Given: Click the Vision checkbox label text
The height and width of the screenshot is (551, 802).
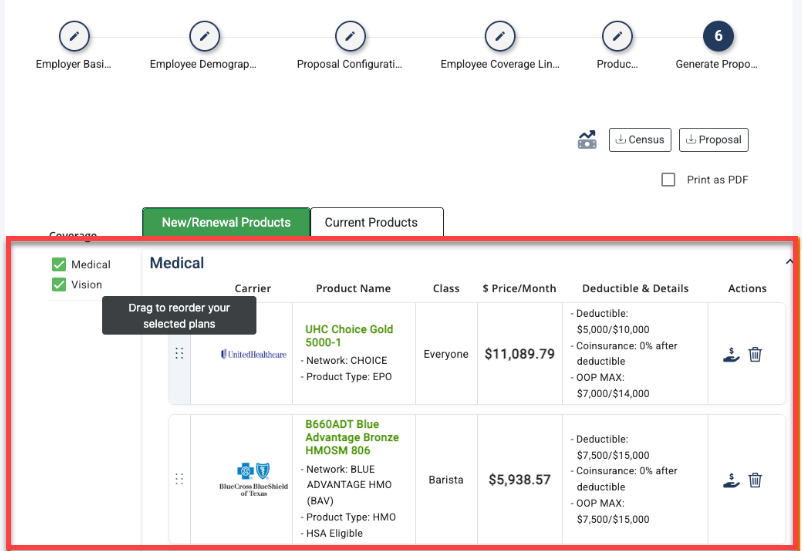Looking at the screenshot, I should click(86, 284).
